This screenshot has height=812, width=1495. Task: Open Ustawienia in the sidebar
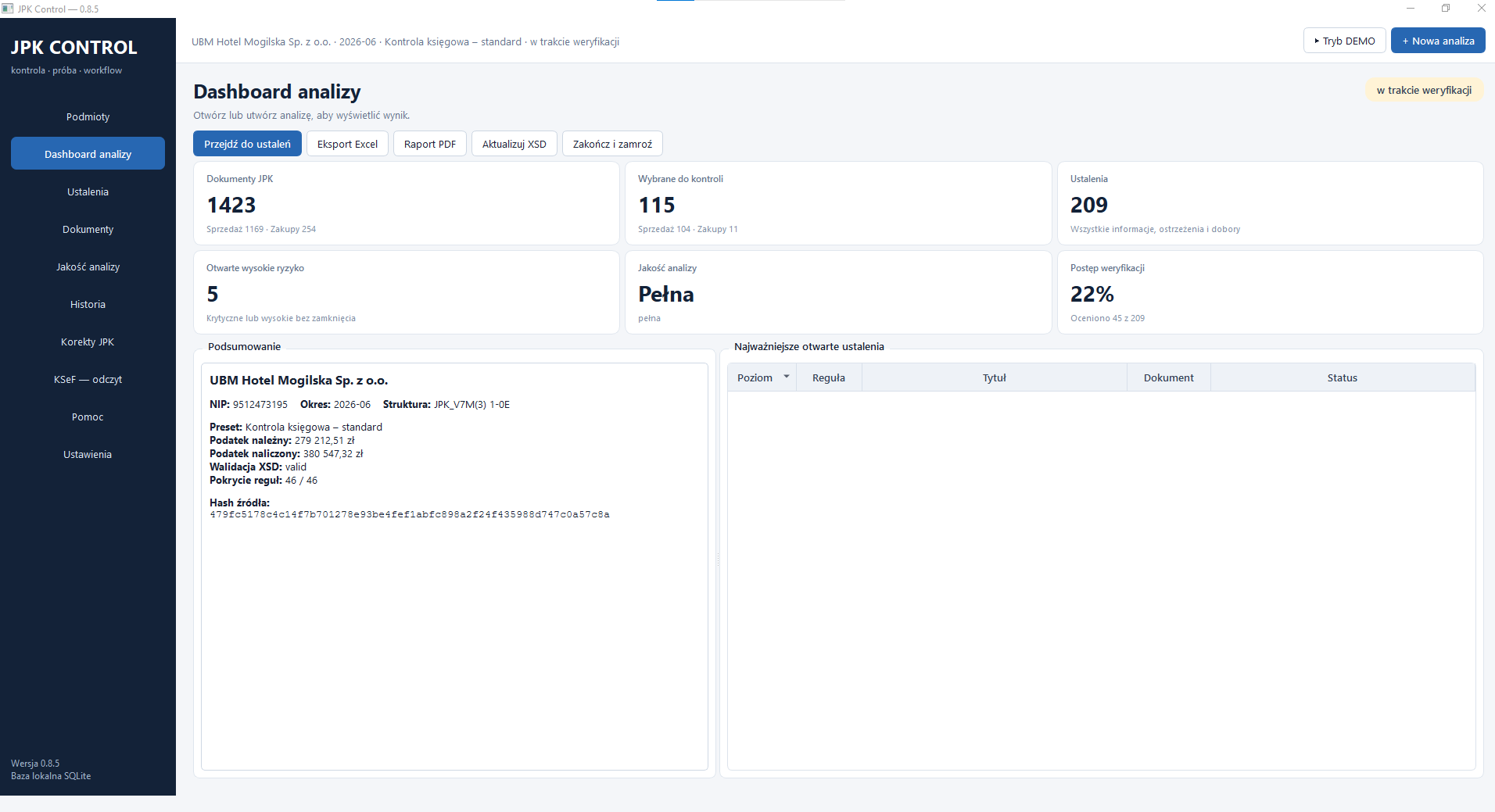(88, 455)
